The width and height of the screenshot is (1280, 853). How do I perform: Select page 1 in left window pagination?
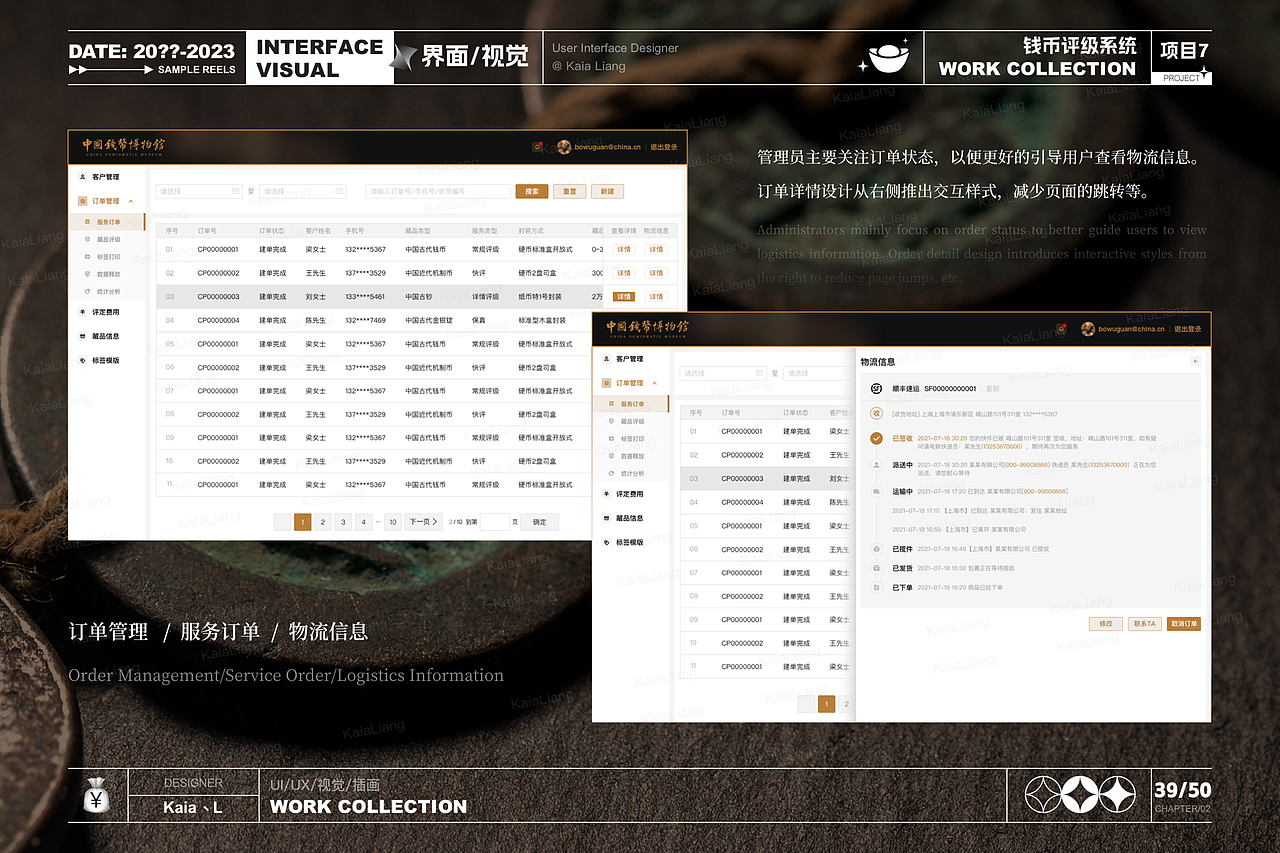302,522
